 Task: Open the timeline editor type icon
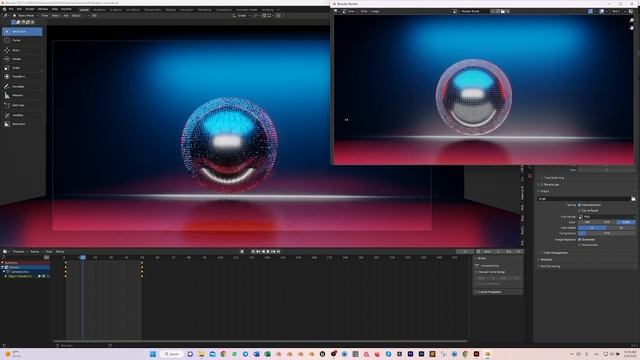[x=6, y=251]
